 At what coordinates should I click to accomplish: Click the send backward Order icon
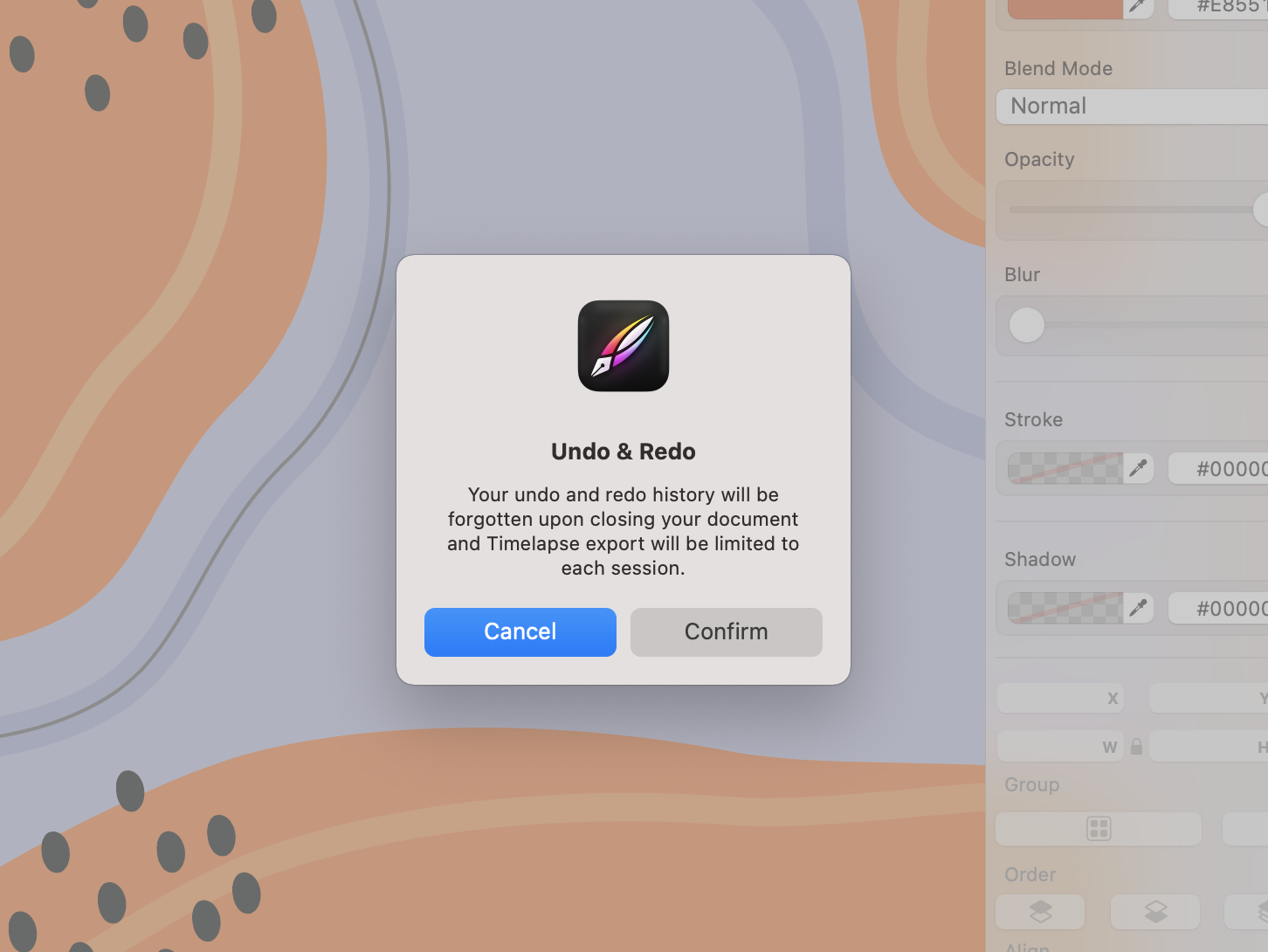tap(1155, 912)
